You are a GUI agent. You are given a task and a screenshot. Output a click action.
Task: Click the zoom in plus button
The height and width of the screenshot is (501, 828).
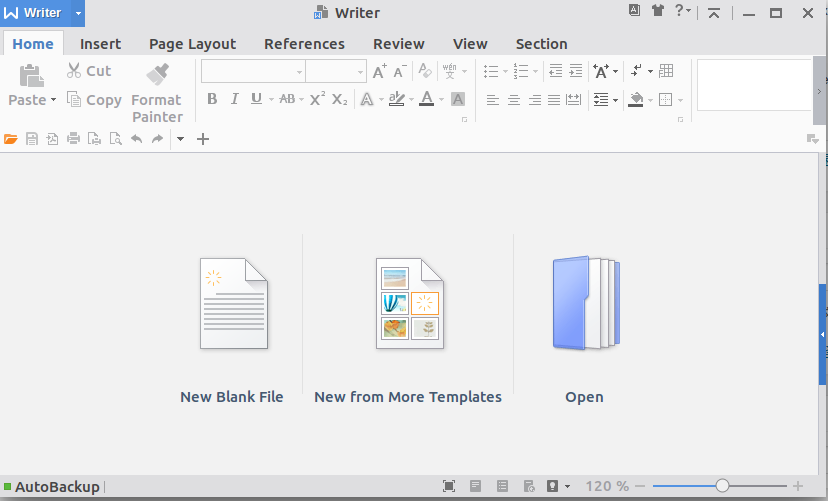(x=798, y=486)
